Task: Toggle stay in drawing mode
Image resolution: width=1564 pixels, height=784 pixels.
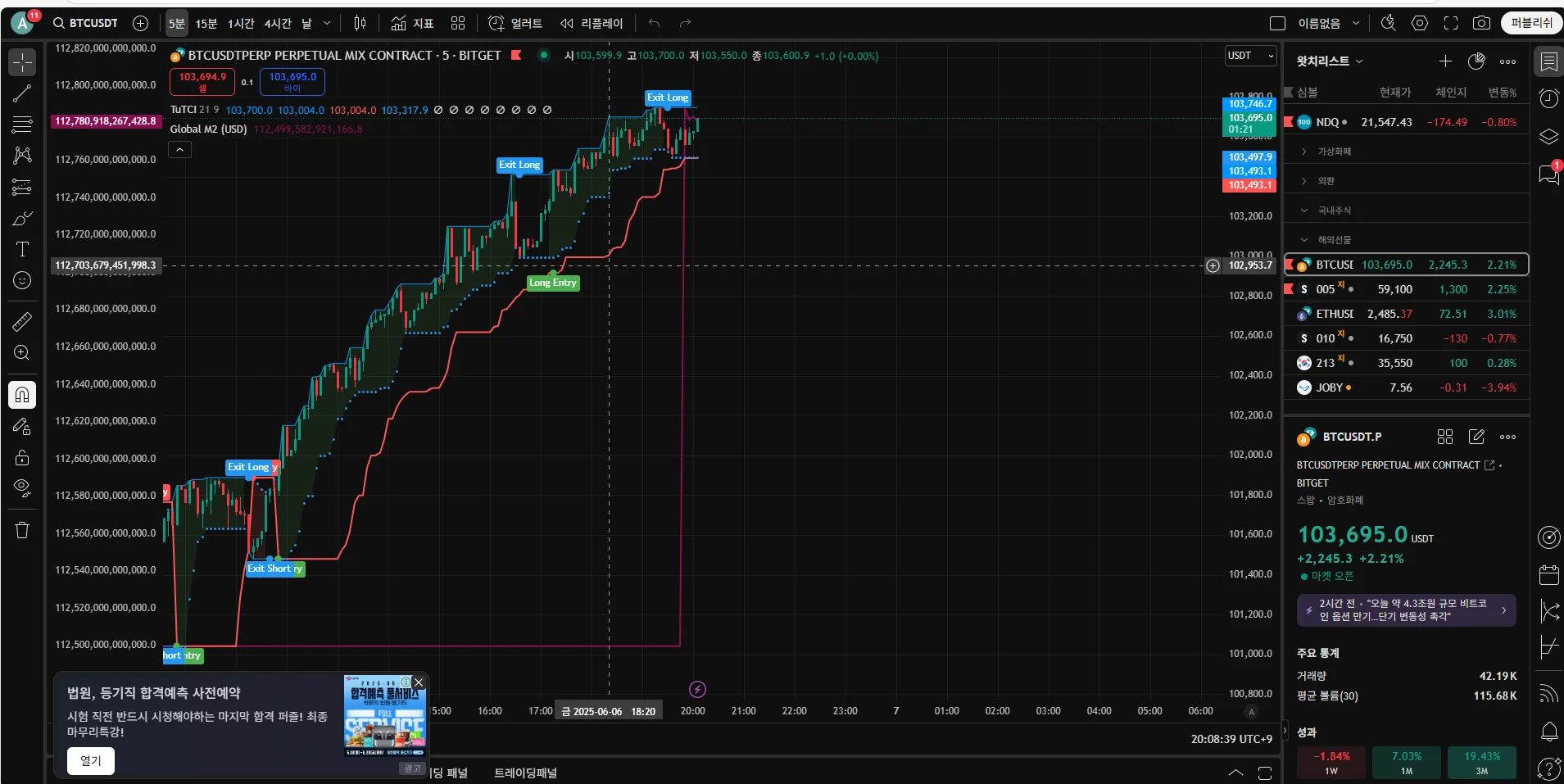Action: [x=22, y=426]
